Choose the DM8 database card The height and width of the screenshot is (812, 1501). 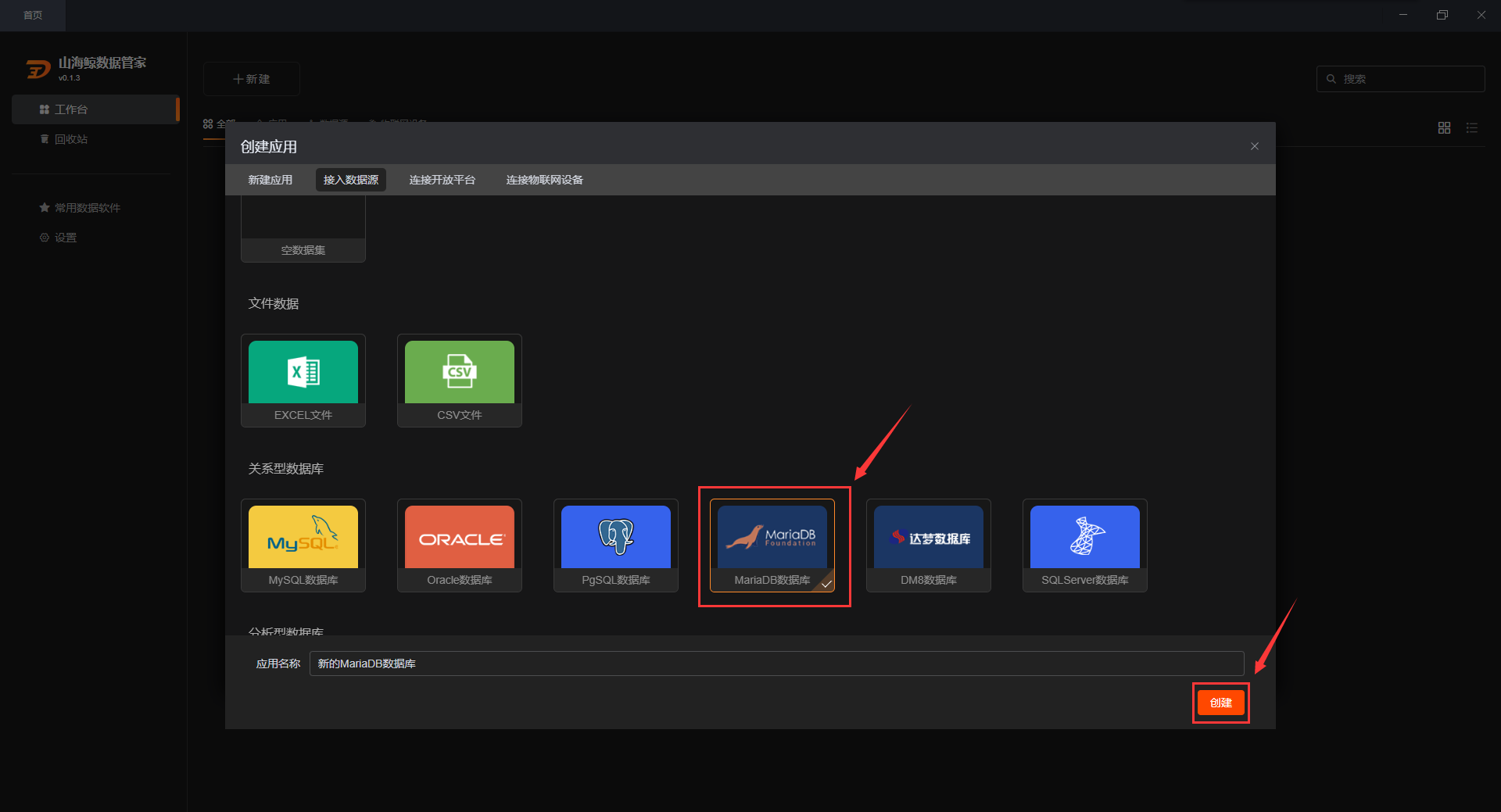point(929,546)
